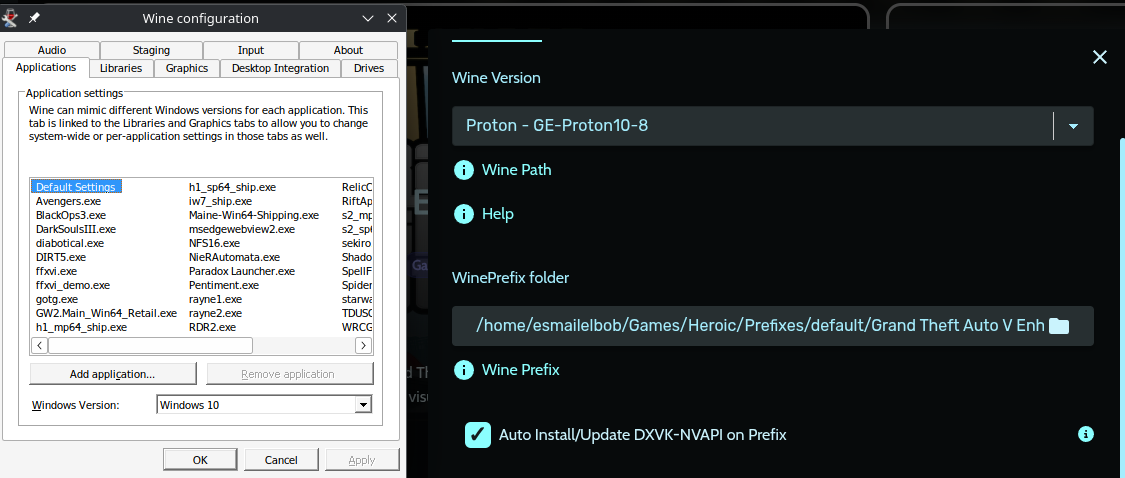Select iw7_ship.exe in the list
Image resolution: width=1125 pixels, height=478 pixels.
[220, 201]
